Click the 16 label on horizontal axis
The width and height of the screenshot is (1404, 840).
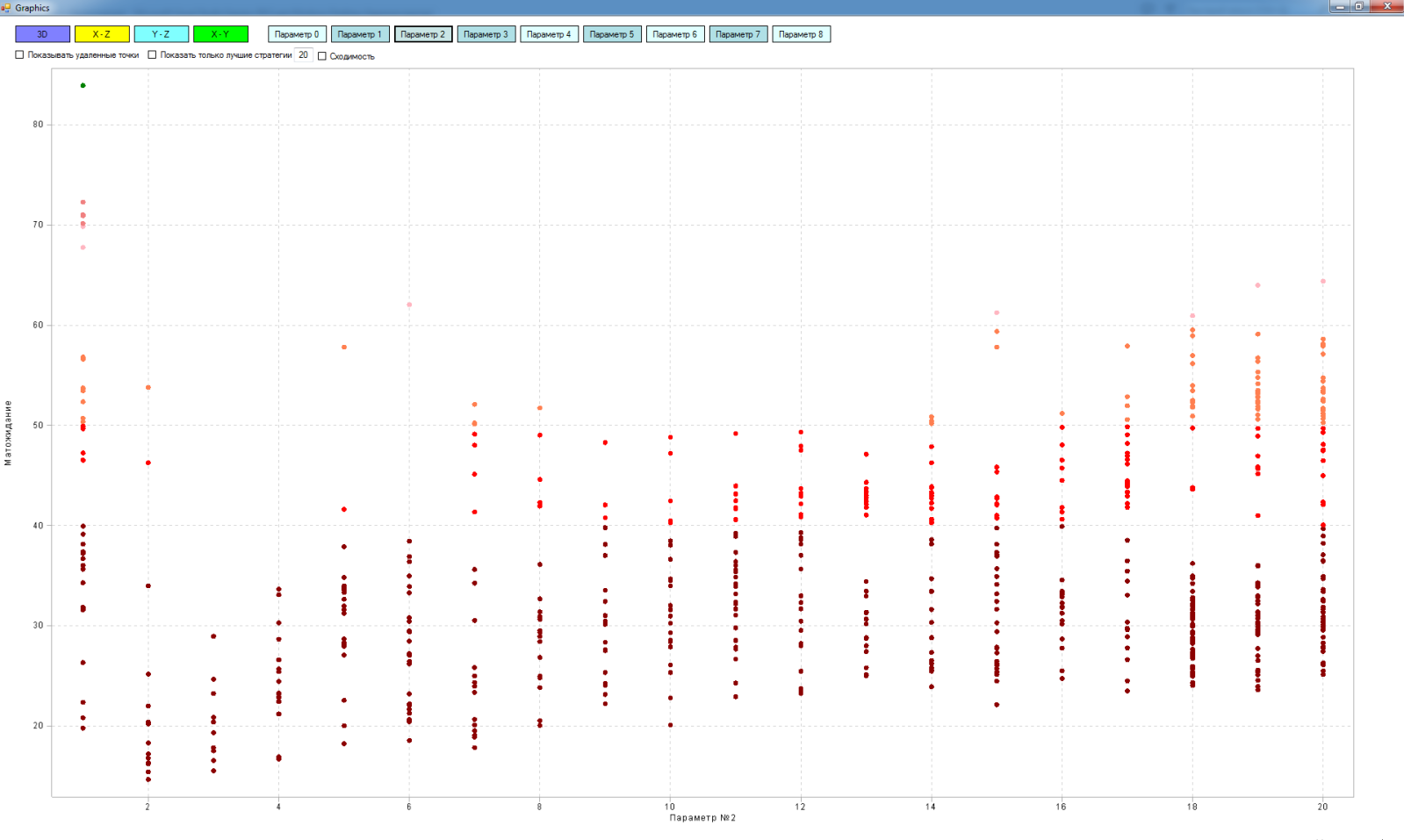[1062, 807]
